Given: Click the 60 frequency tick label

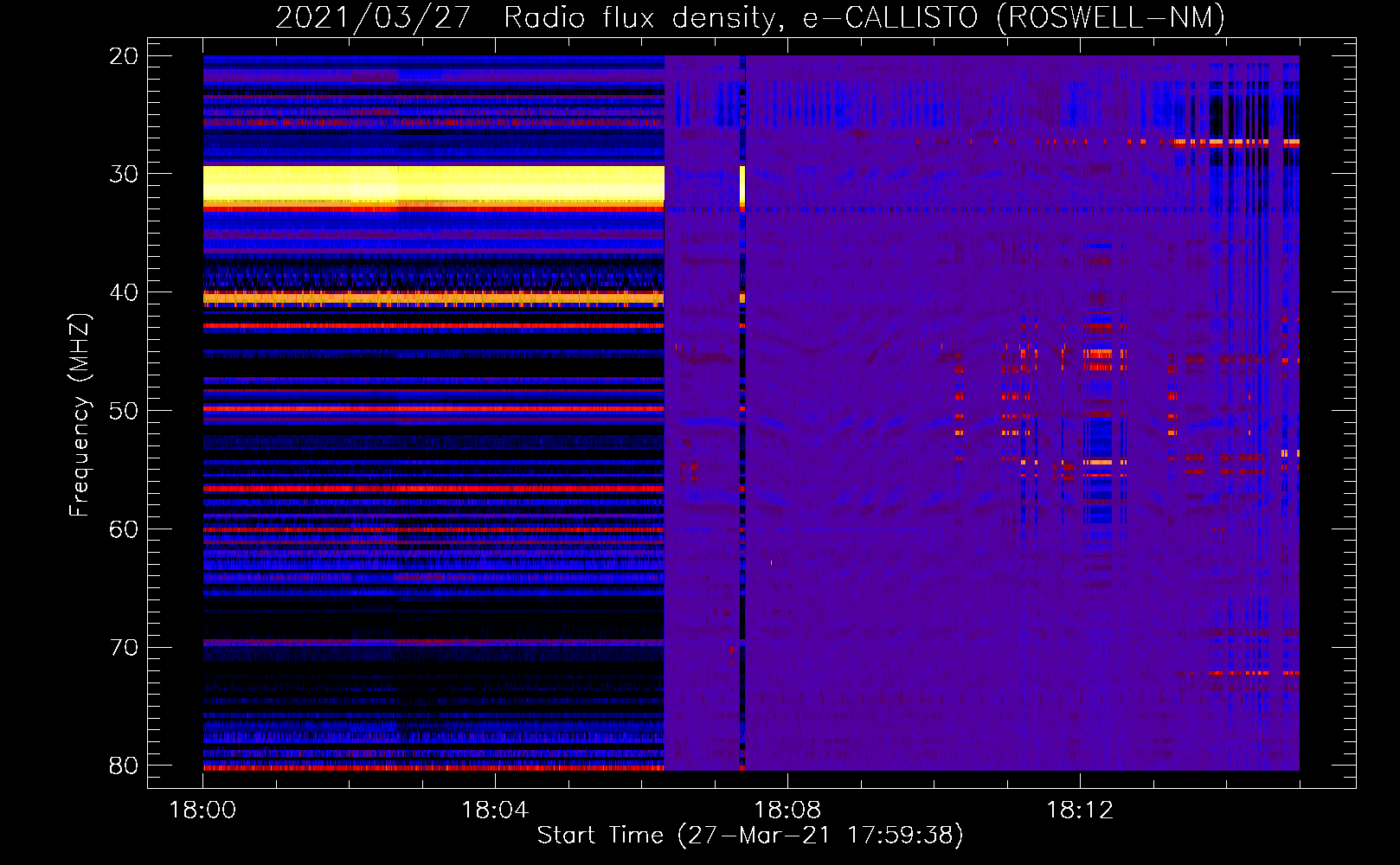Looking at the screenshot, I should coord(124,529).
